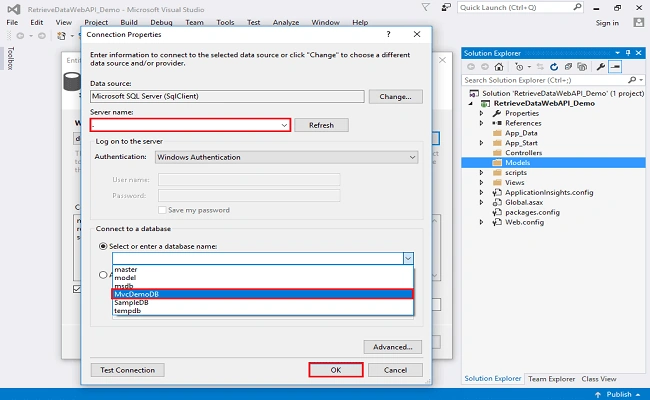Select 'Select or enter a database name' radio
This screenshot has height=400, width=650.
[103, 246]
